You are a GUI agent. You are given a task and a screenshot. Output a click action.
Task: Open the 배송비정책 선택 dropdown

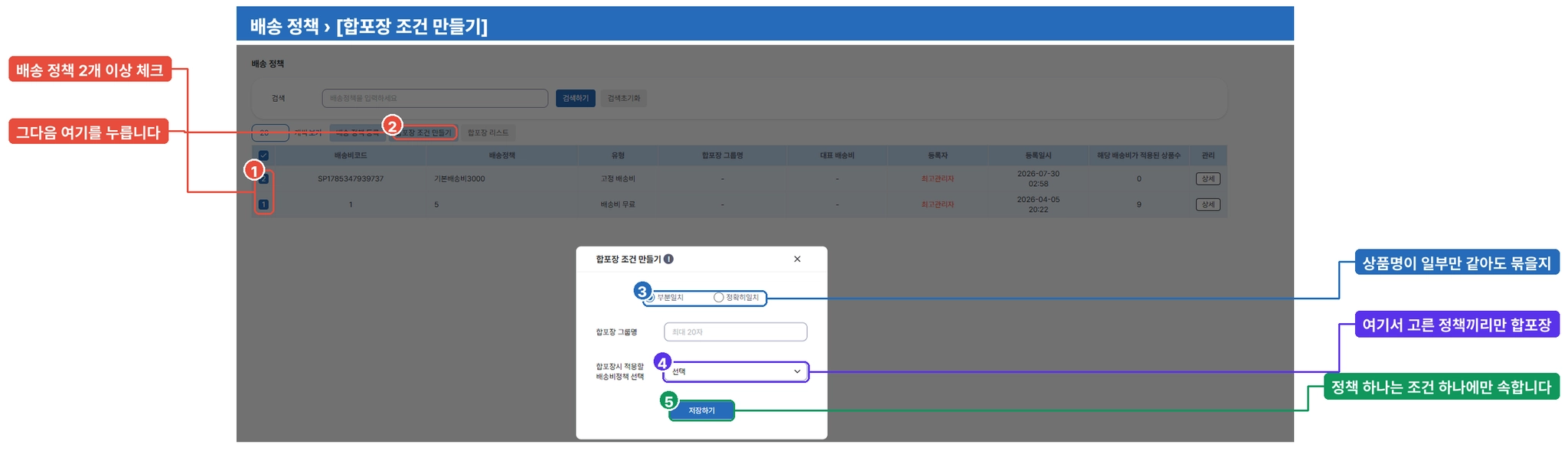click(x=735, y=371)
